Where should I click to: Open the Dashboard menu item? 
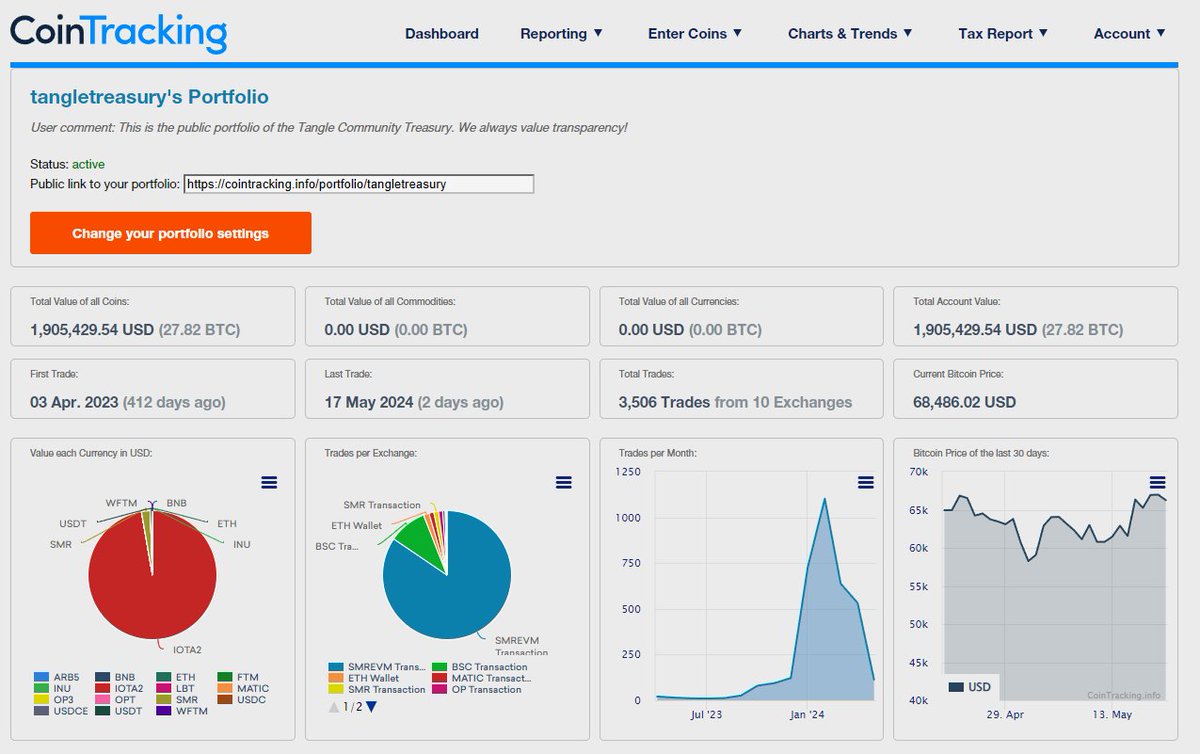pyautogui.click(x=442, y=34)
